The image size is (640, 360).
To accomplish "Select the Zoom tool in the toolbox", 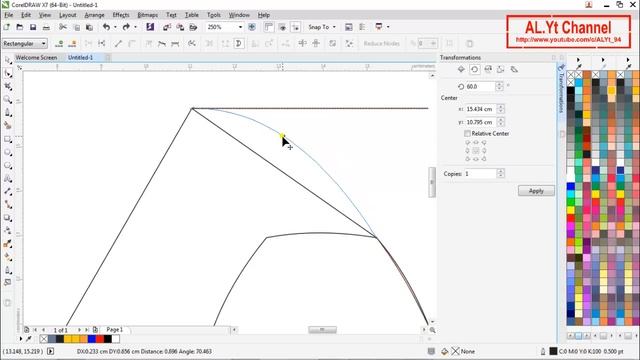I will coord(8,100).
